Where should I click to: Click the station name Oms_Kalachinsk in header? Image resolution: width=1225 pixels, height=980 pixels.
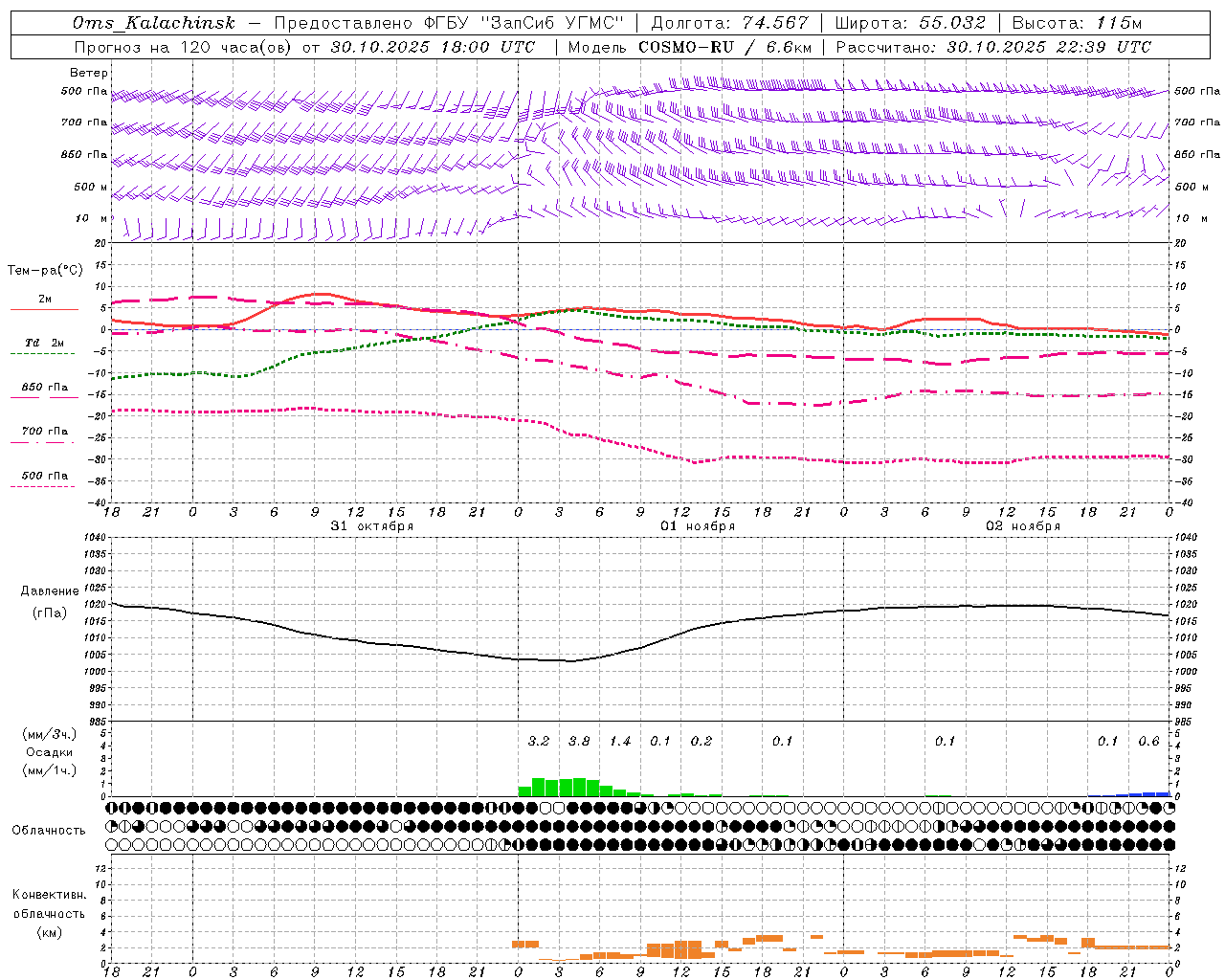pos(153,23)
